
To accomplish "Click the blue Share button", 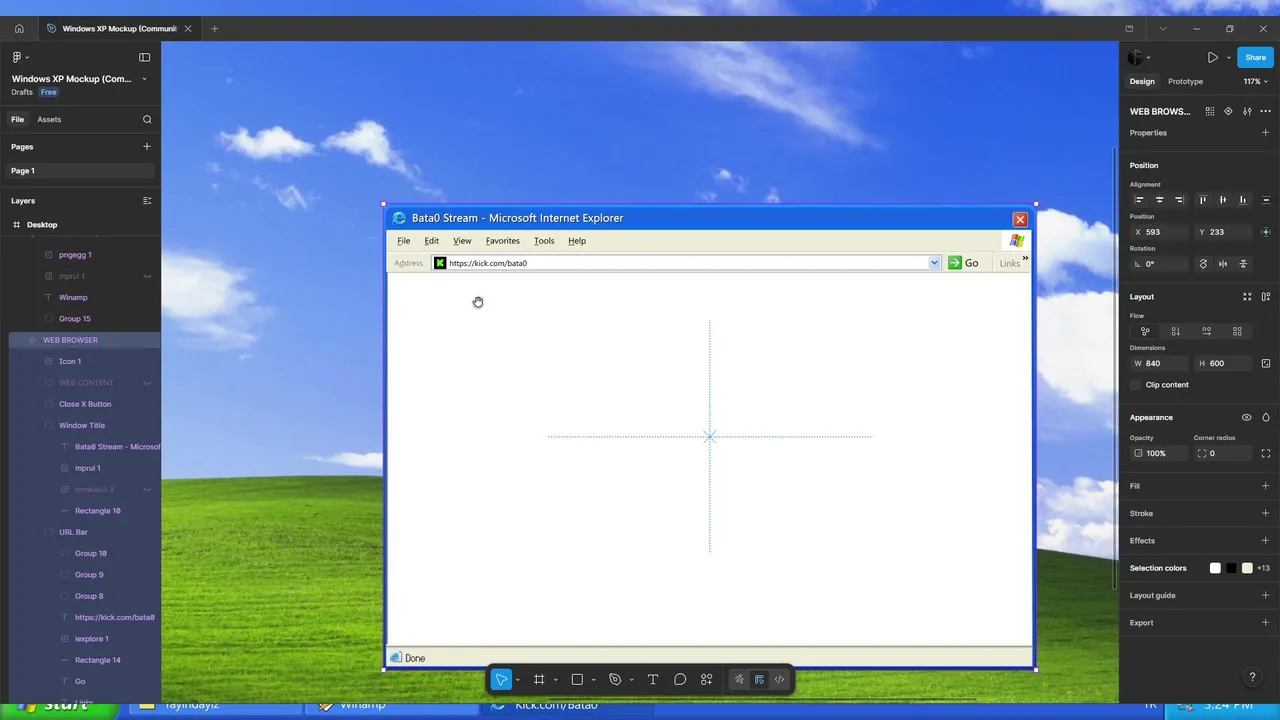I will click(x=1255, y=57).
